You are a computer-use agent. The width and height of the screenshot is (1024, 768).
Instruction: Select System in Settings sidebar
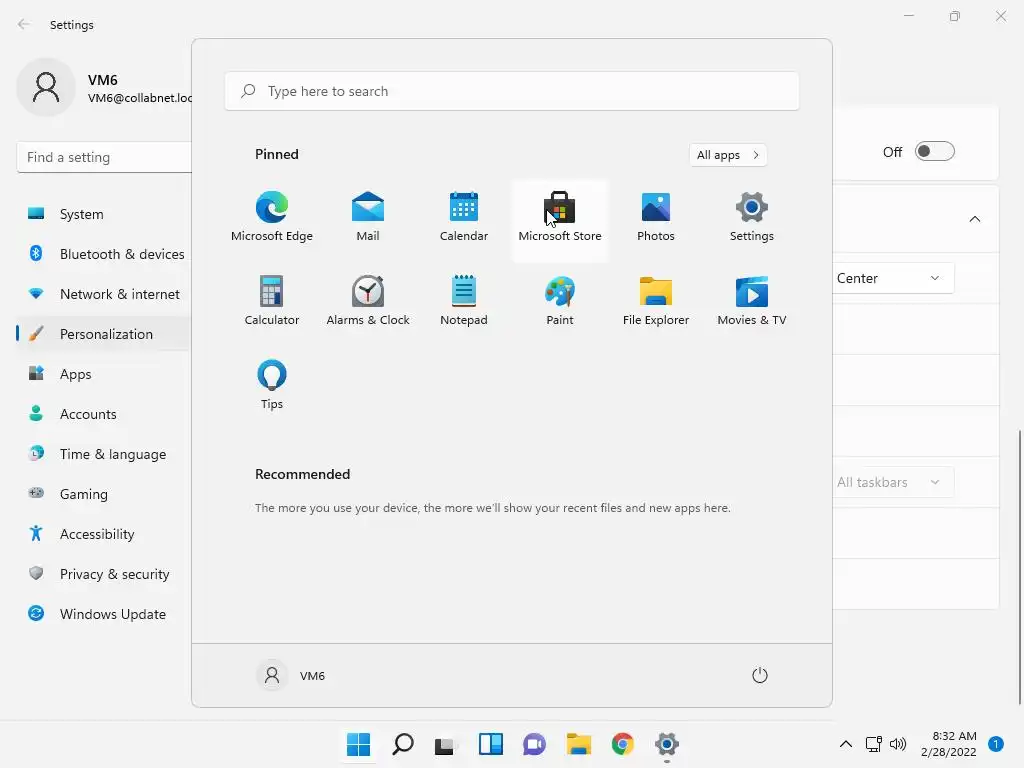[x=104, y=214]
